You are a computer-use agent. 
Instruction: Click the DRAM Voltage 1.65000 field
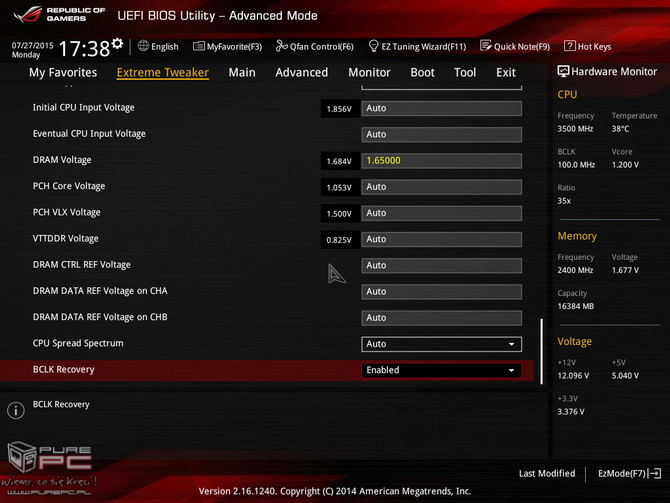tap(441, 161)
